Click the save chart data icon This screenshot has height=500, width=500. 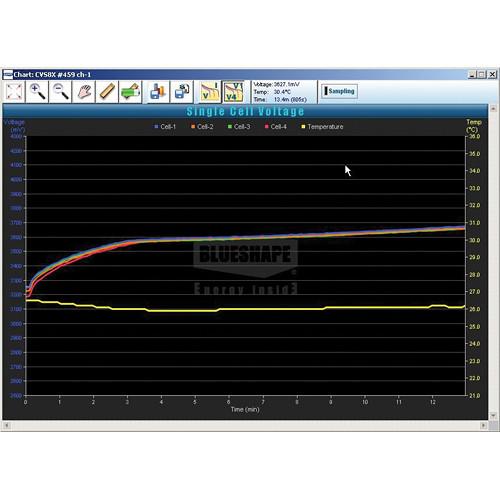pyautogui.click(x=158, y=91)
